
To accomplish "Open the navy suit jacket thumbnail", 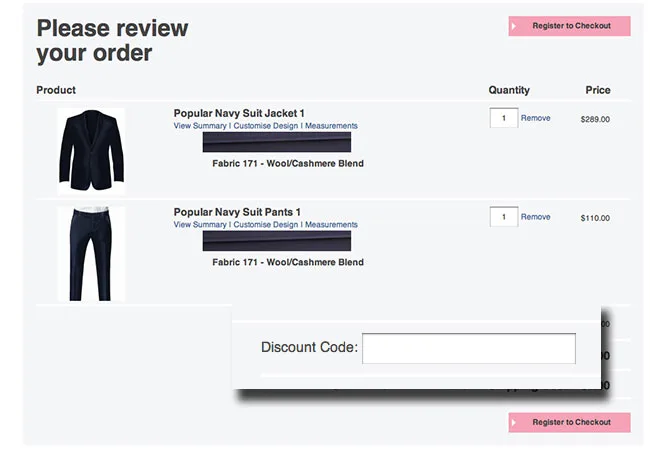I will pos(91,149).
